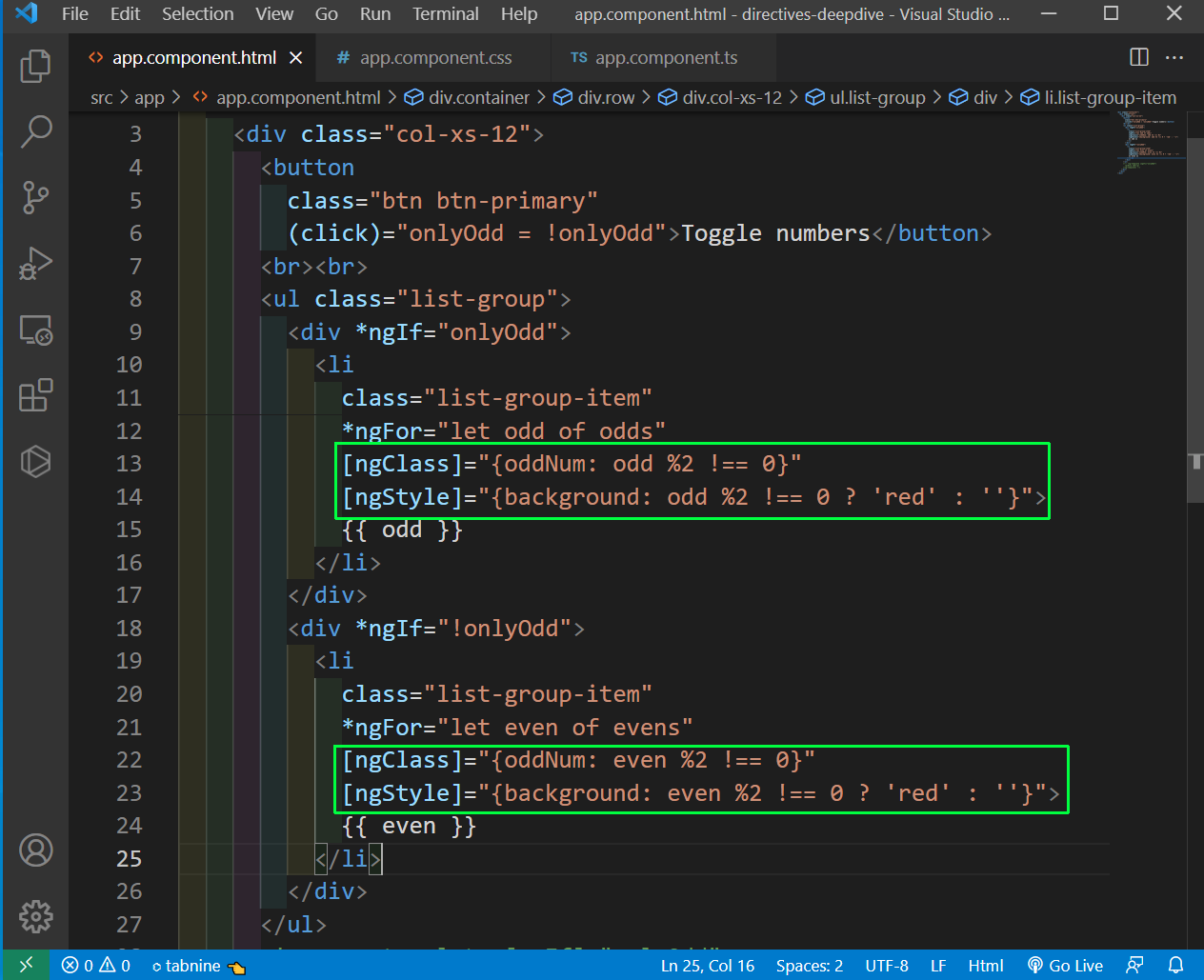Click 'let odd of odds' string
This screenshot has width=1204, height=980.
(552, 431)
